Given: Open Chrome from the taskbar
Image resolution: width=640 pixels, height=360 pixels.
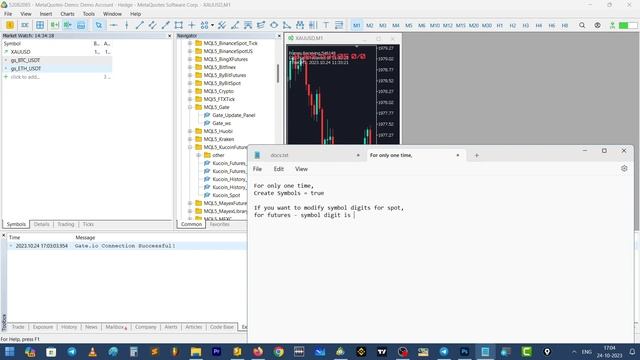Looking at the screenshot, I should [x=279, y=351].
